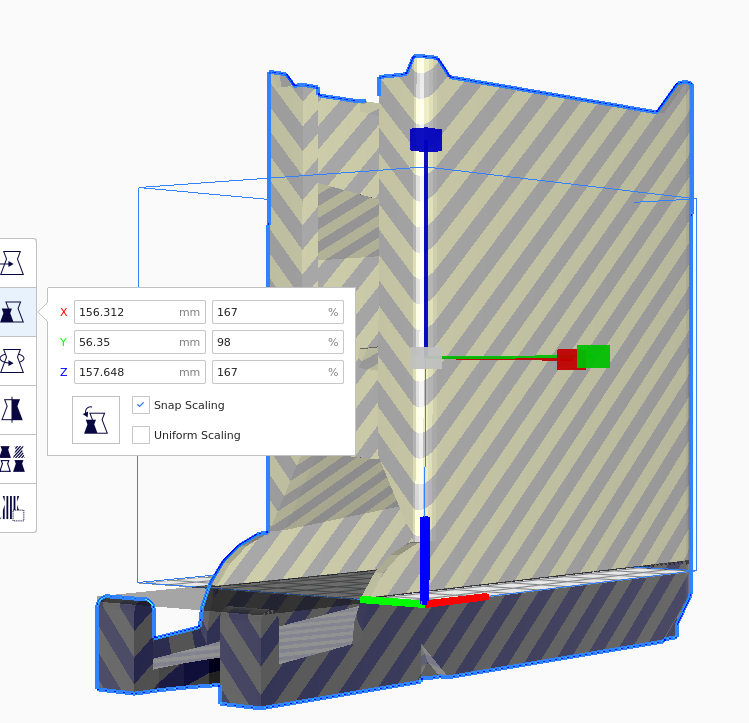This screenshot has width=749, height=723.
Task: Edit the Y scale percentage 98 field
Action: point(278,342)
